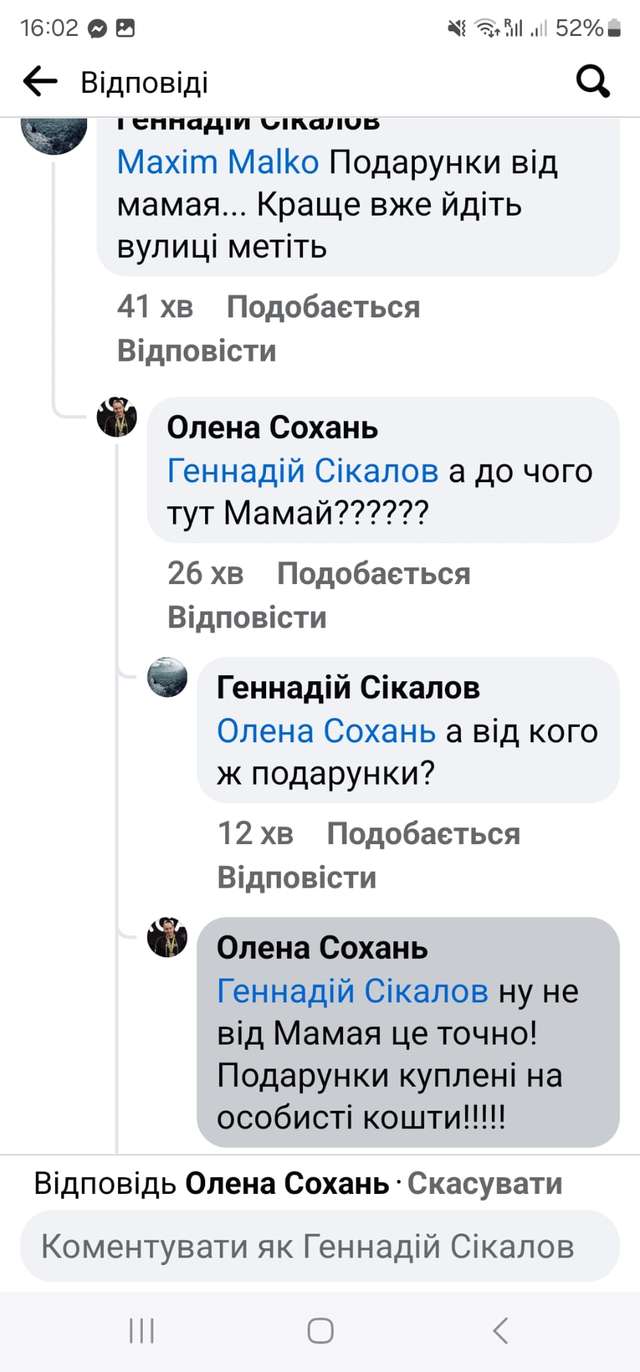640x1372 pixels.
Task: Open the search magnifier icon
Action: 593,82
